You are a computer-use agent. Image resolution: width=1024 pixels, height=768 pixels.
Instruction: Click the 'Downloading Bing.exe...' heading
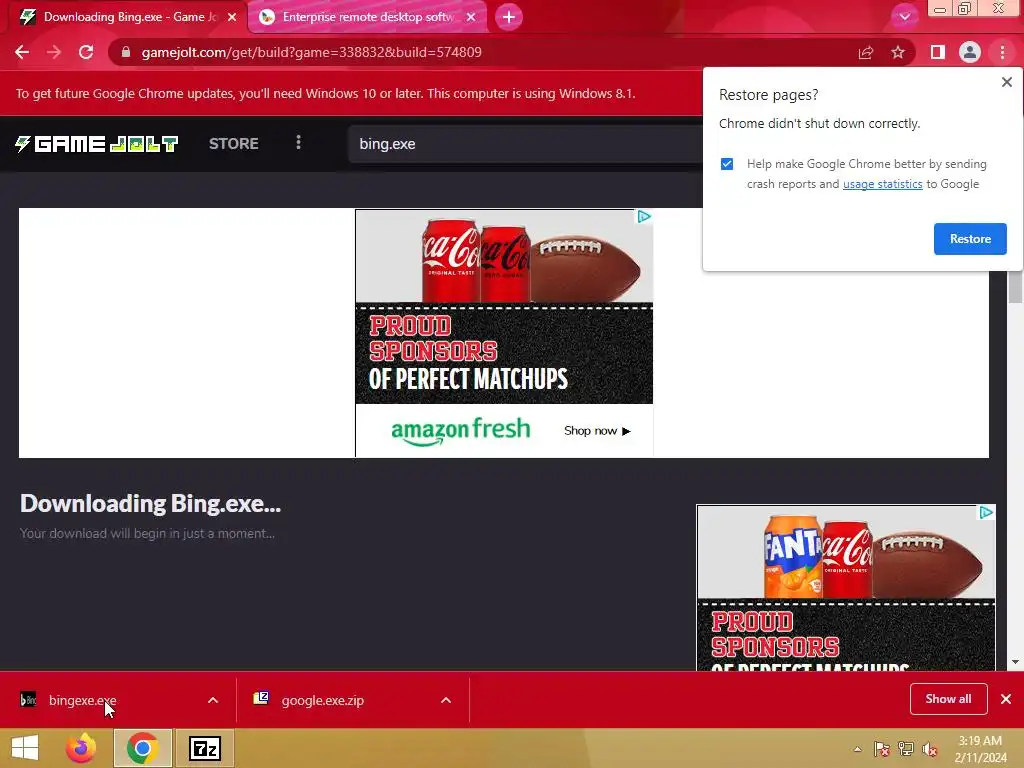pos(150,504)
